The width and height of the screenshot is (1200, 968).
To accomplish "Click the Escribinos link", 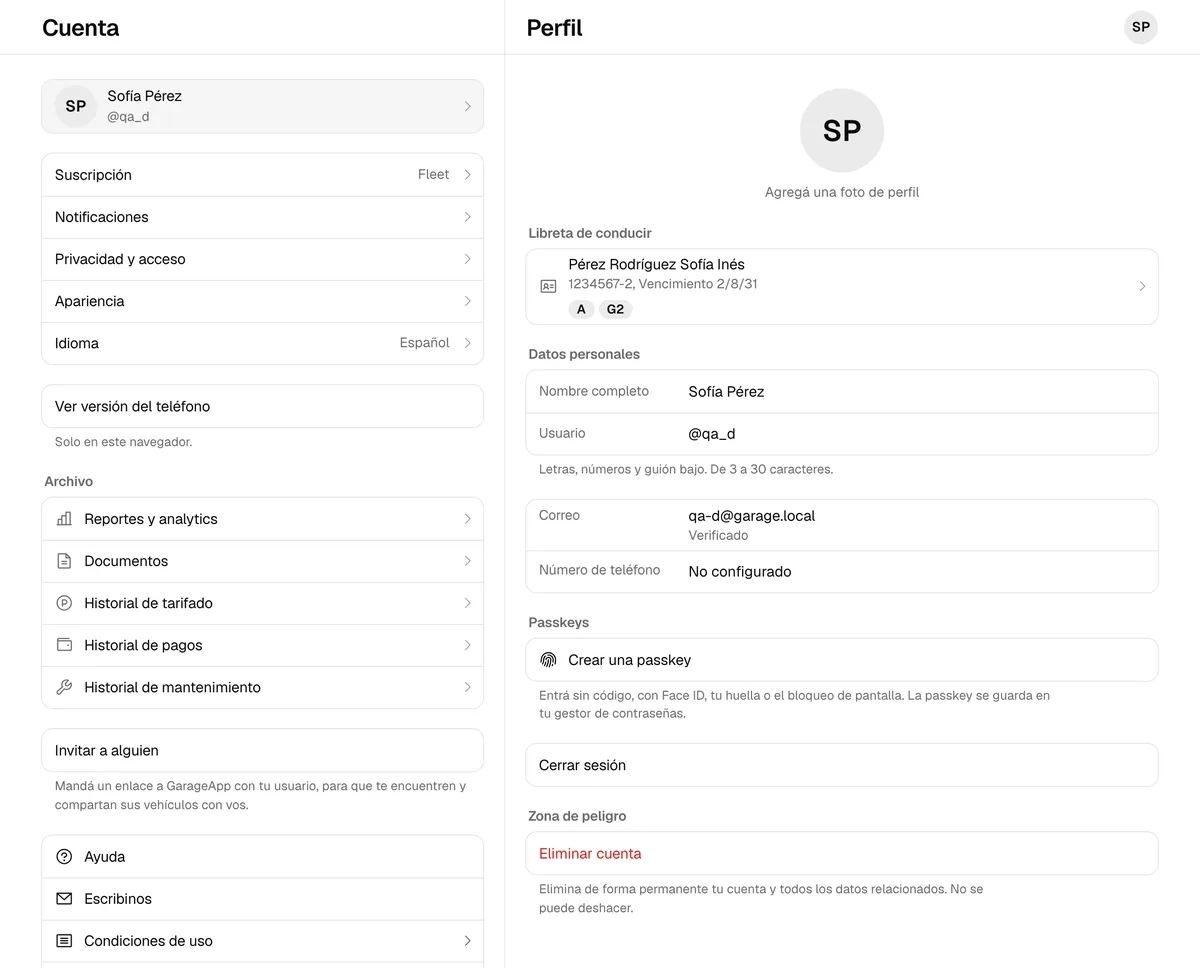I will coord(262,899).
